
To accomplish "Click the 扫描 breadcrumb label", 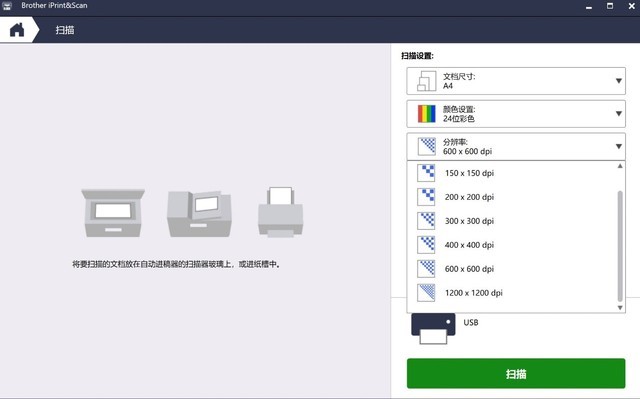I will (65, 30).
